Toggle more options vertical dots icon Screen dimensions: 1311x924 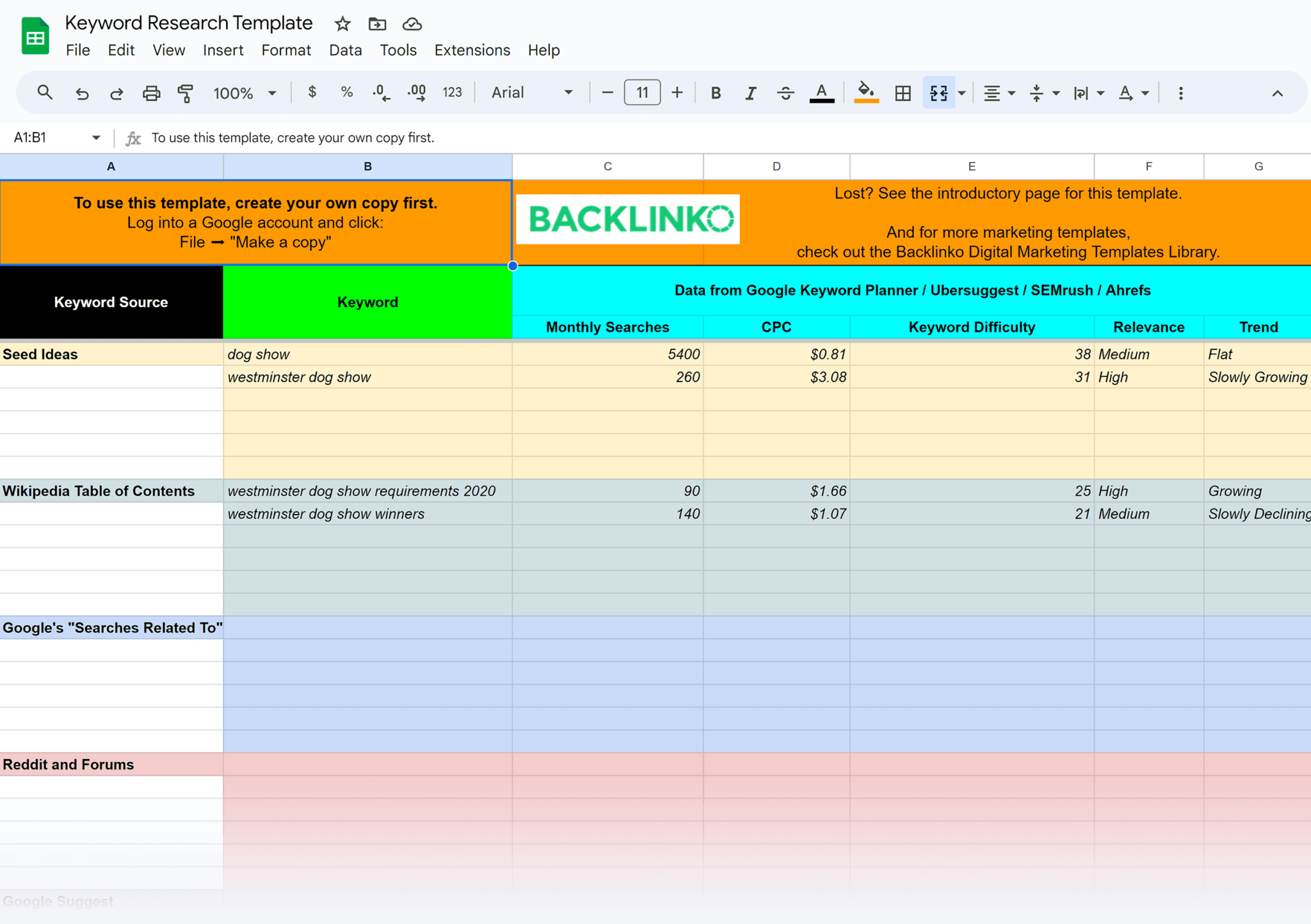pyautogui.click(x=1181, y=93)
